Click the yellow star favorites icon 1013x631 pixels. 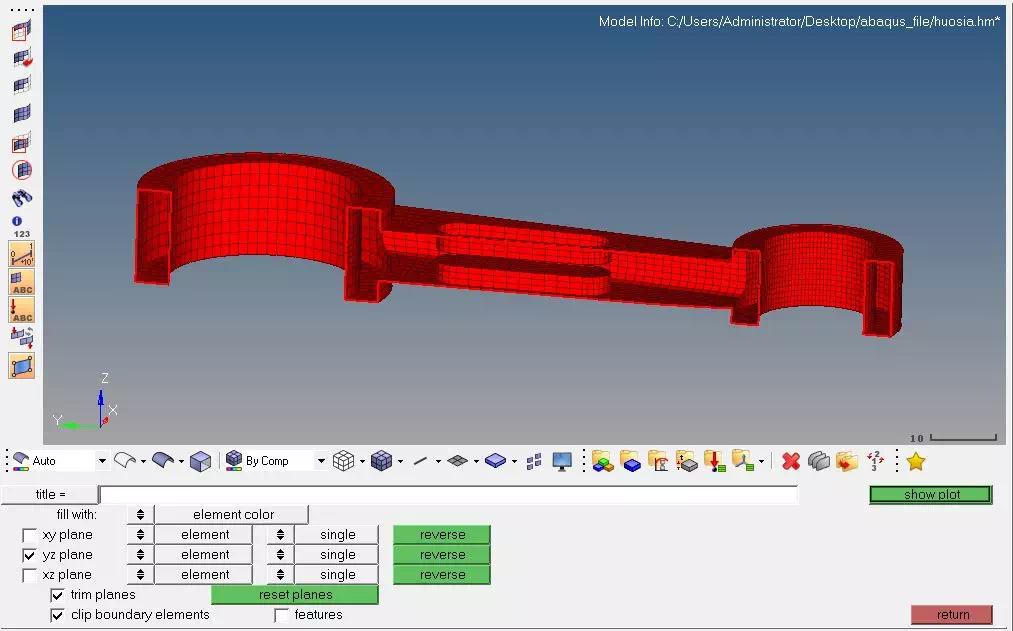[915, 461]
